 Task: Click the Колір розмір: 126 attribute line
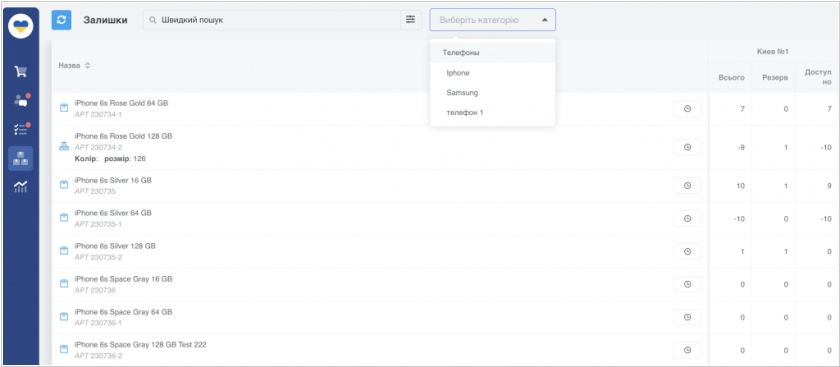110,159
